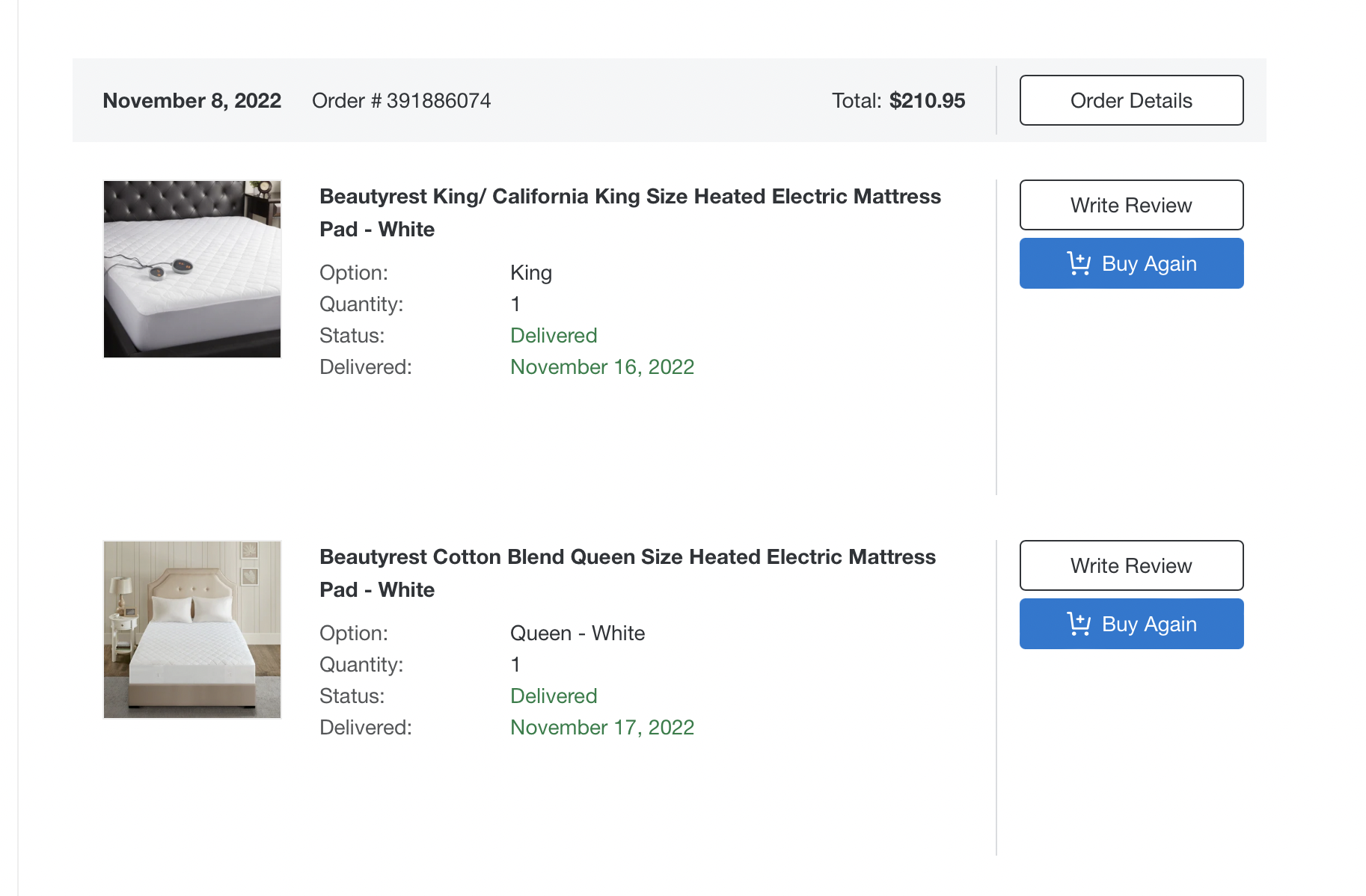The image size is (1366, 896).
Task: Click November 17, 2022 delivery date
Action: pyautogui.click(x=602, y=728)
